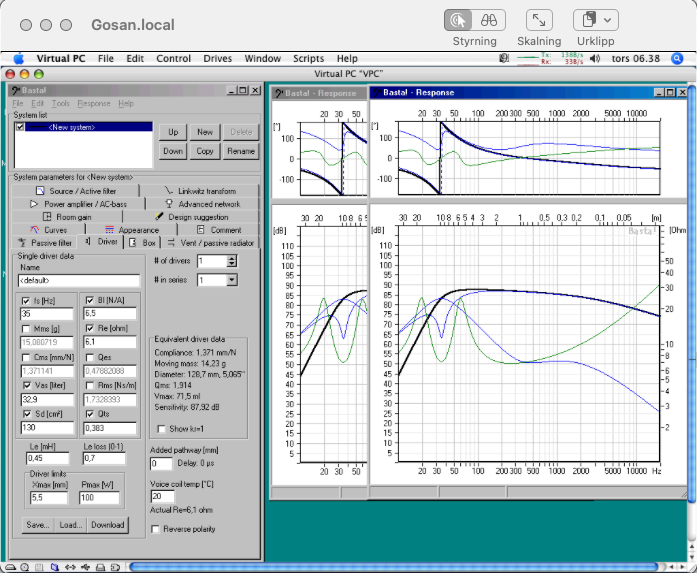Open the Virtual PC Drives menu
697x573 pixels.
tap(217, 59)
